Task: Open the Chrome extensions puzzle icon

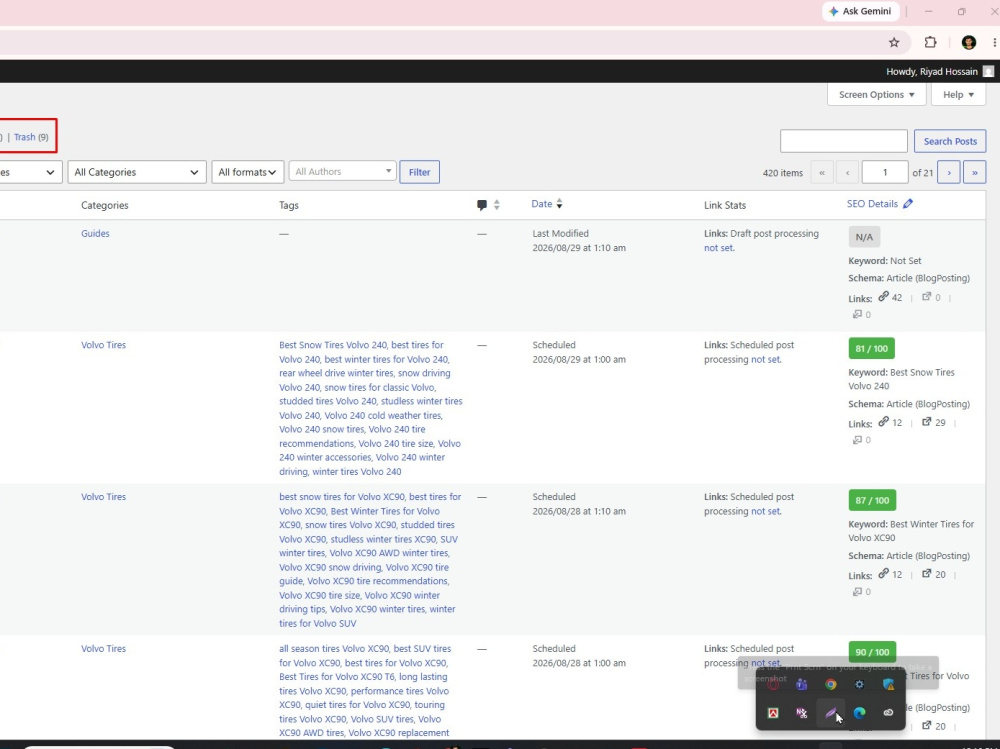Action: (x=930, y=43)
